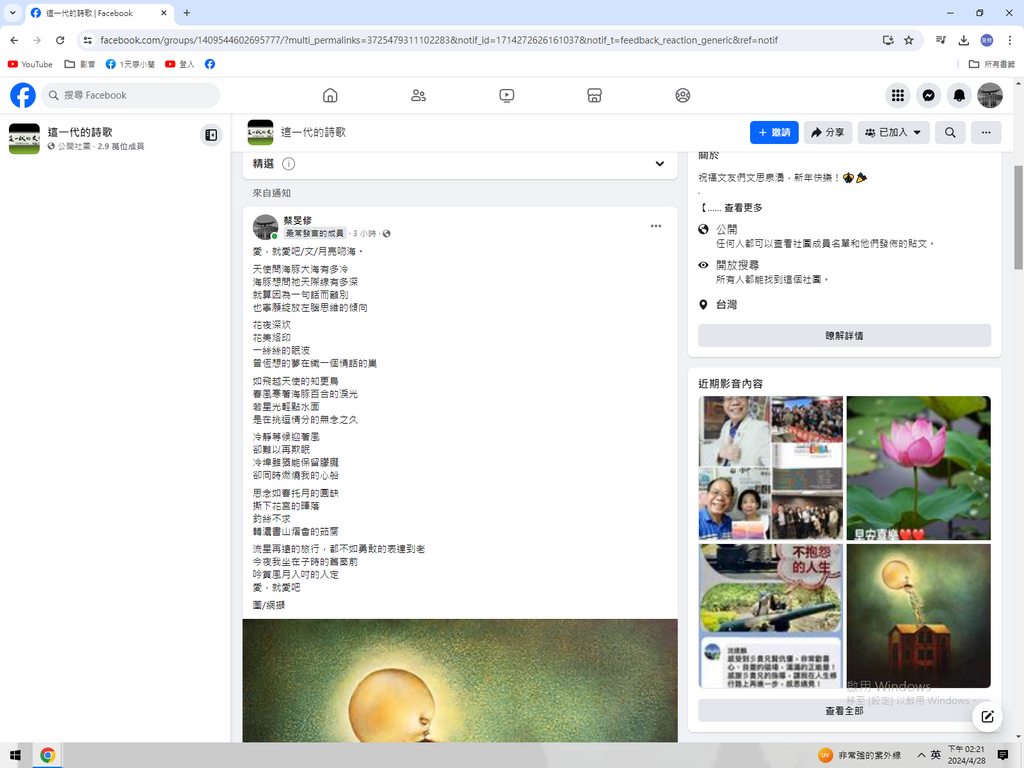
Task: Open Facebook Home from the top navigation
Action: 330,95
